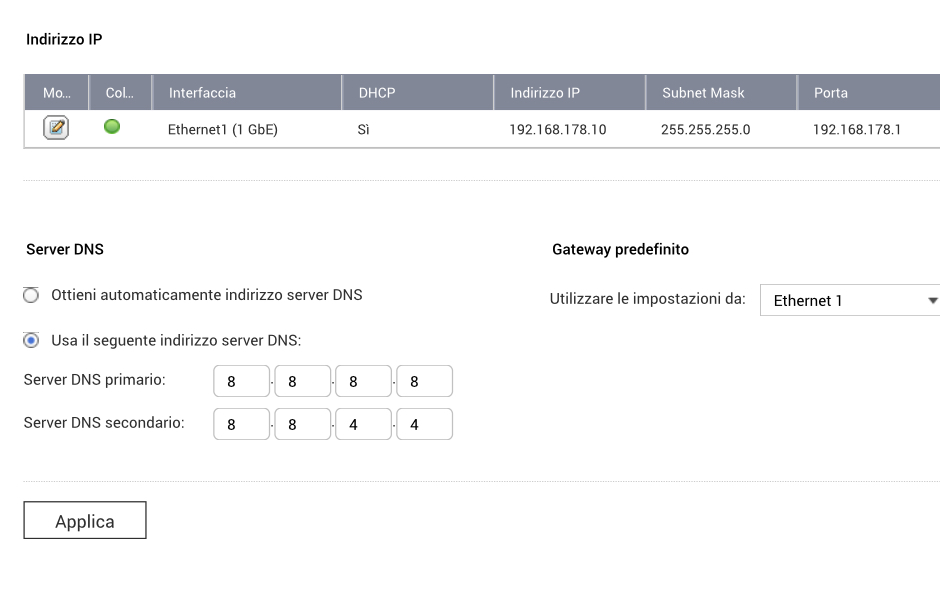Edit fourth octet of primary DNS
Viewport: 940px width, 592px height.
pyautogui.click(x=424, y=381)
